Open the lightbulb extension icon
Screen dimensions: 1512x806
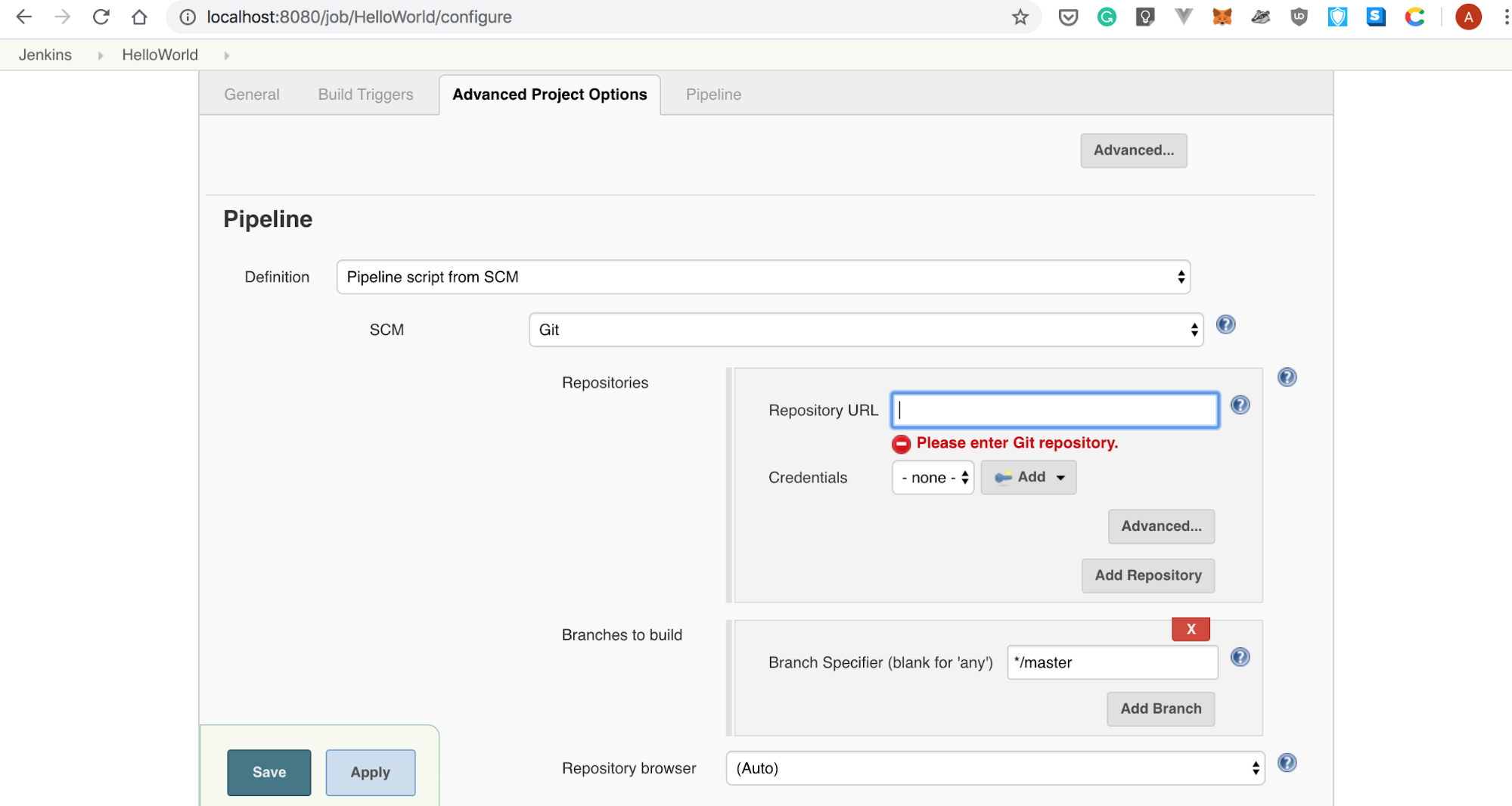pos(1145,17)
